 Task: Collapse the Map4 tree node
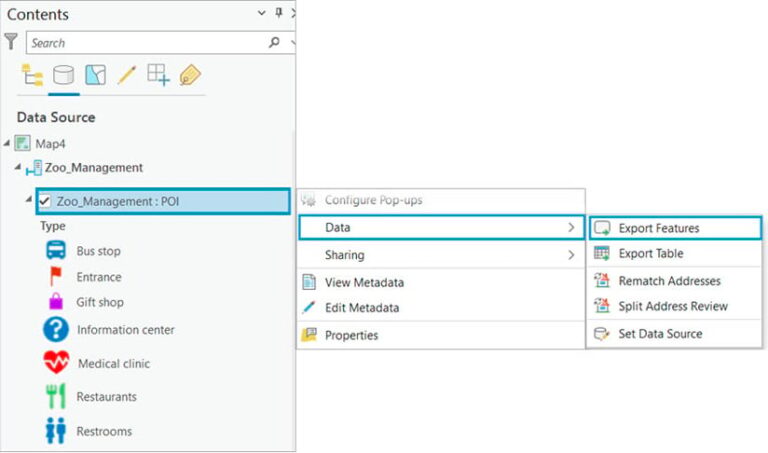(7, 143)
